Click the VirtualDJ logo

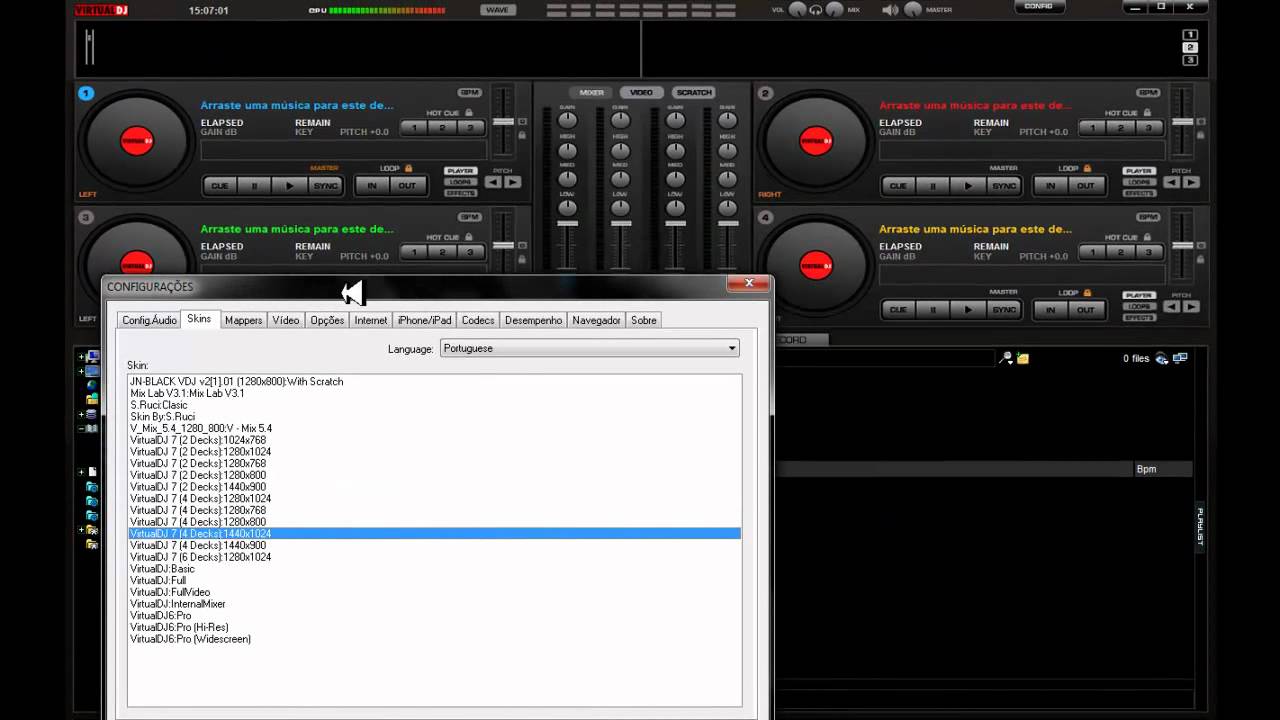click(101, 10)
